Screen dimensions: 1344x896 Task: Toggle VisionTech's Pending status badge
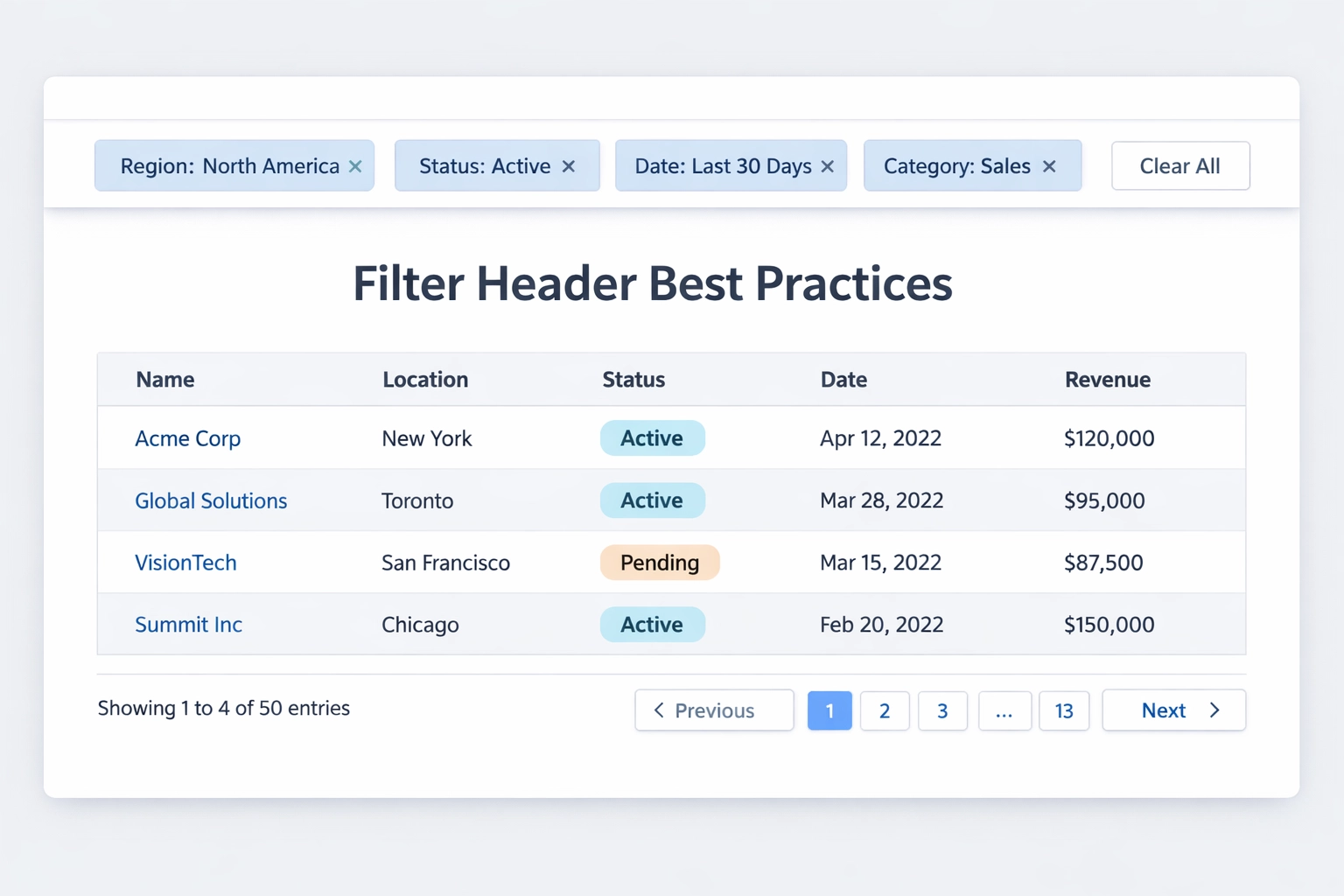point(660,563)
